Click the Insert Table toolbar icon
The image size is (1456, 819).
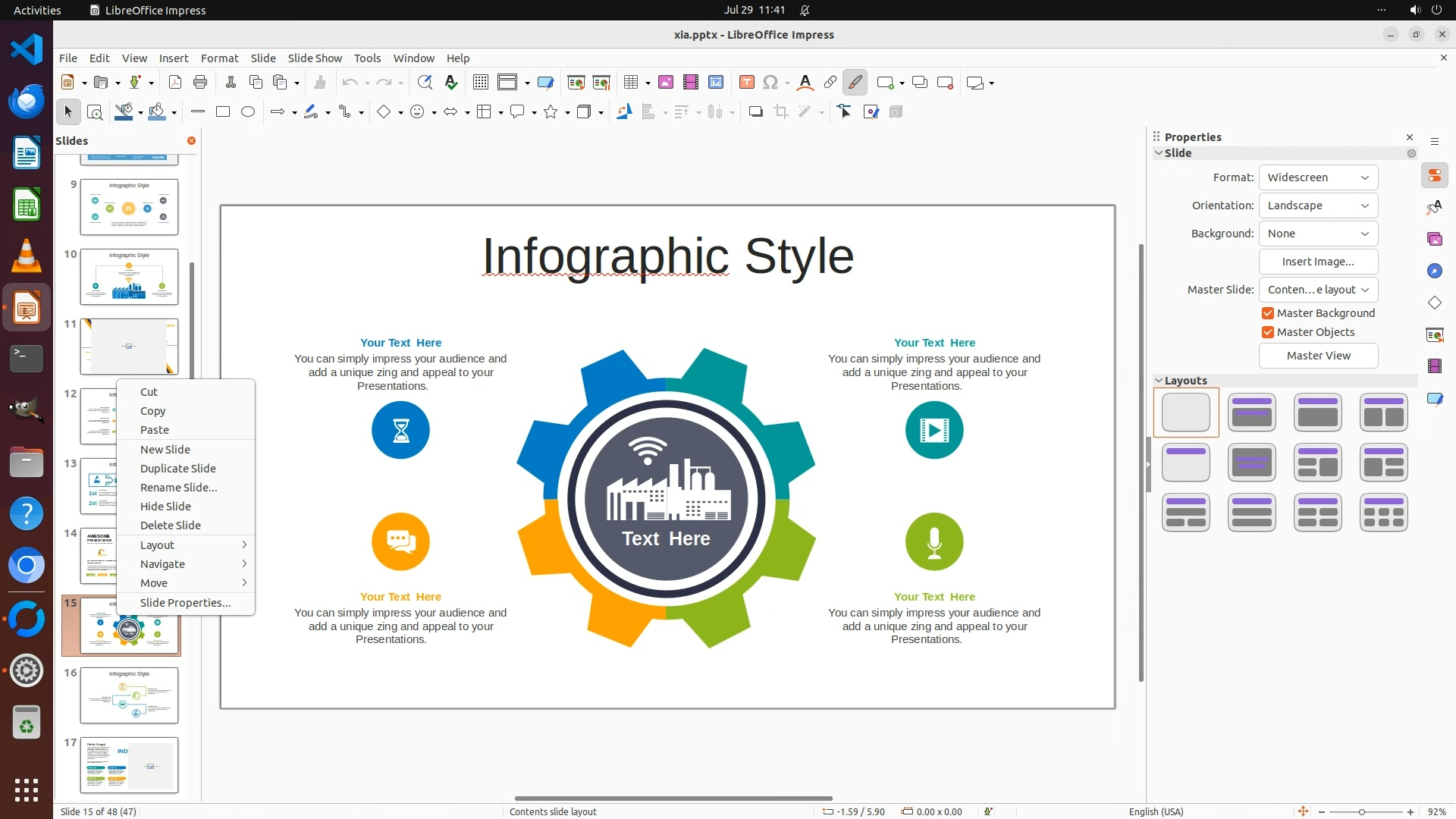tap(630, 83)
